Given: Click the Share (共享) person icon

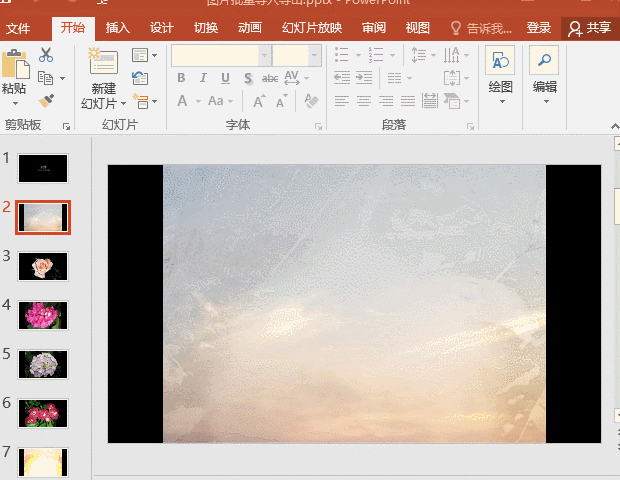Looking at the screenshot, I should tap(575, 28).
